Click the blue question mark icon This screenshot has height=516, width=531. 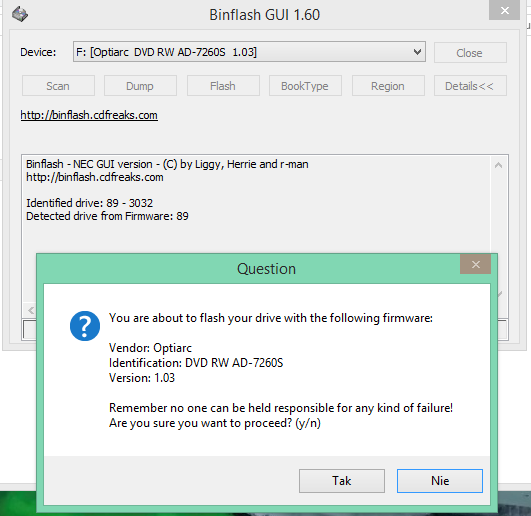click(85, 326)
